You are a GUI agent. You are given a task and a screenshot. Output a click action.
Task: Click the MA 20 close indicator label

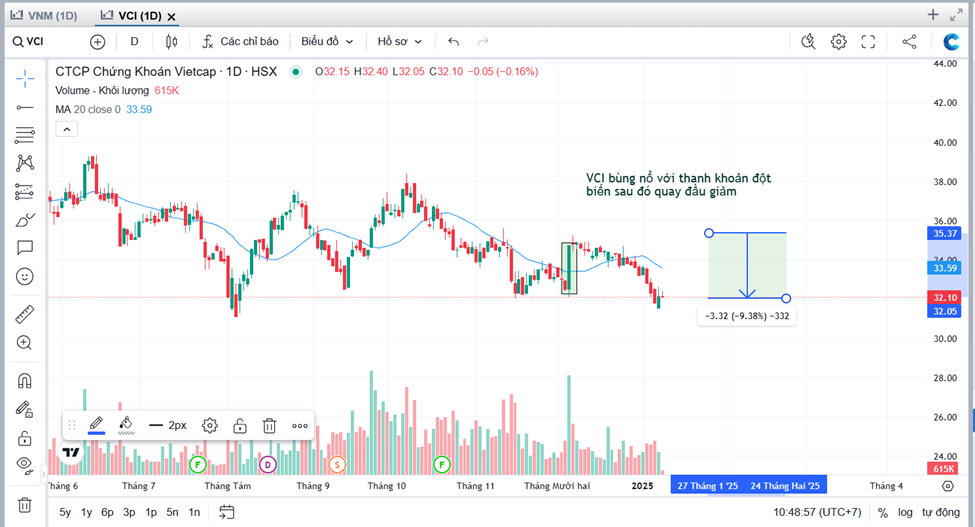[x=88, y=109]
